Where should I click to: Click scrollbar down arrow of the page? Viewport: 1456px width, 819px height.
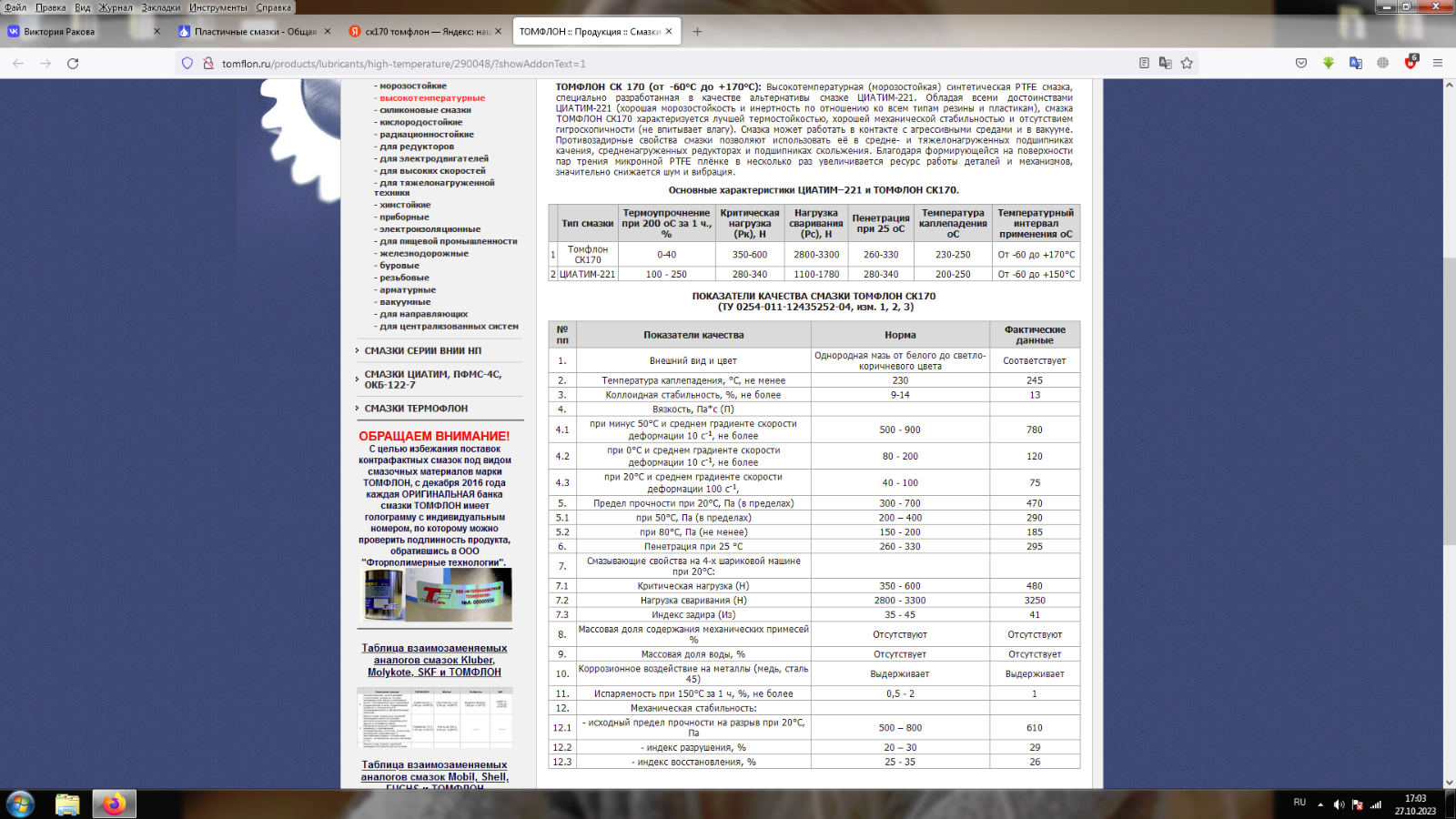tap(1449, 782)
